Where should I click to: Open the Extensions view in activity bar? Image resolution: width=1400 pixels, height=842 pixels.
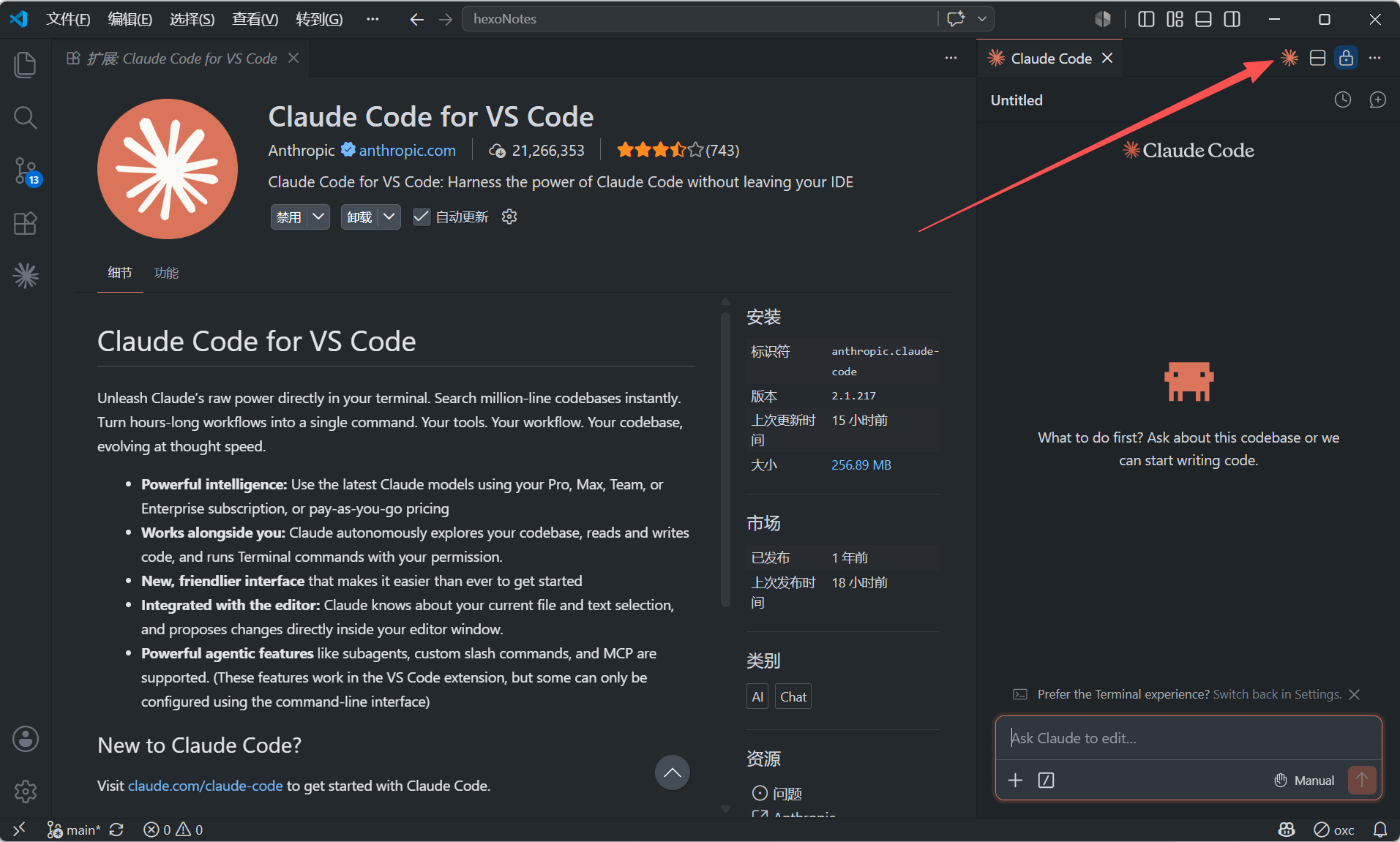[x=26, y=223]
